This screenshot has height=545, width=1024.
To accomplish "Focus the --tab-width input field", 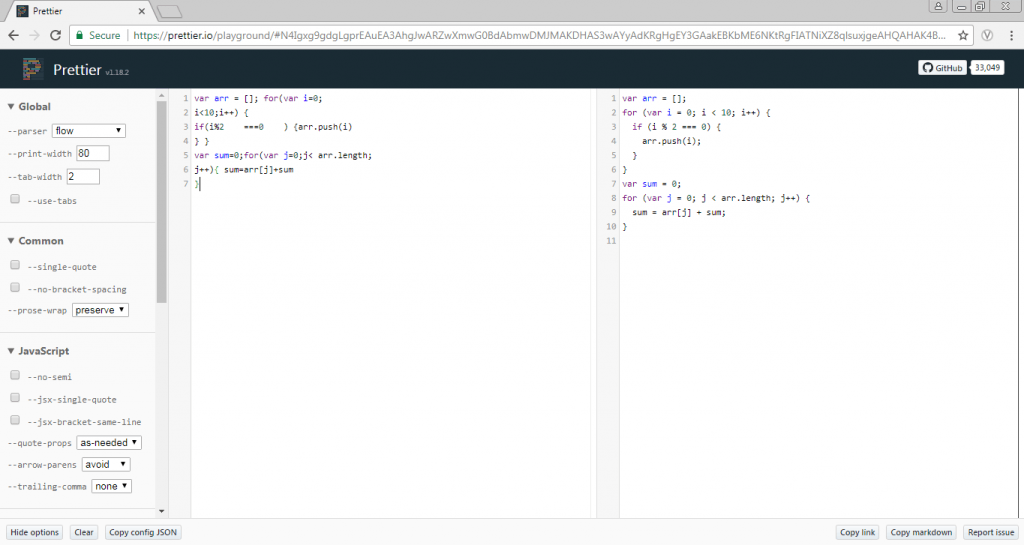I will click(x=83, y=176).
